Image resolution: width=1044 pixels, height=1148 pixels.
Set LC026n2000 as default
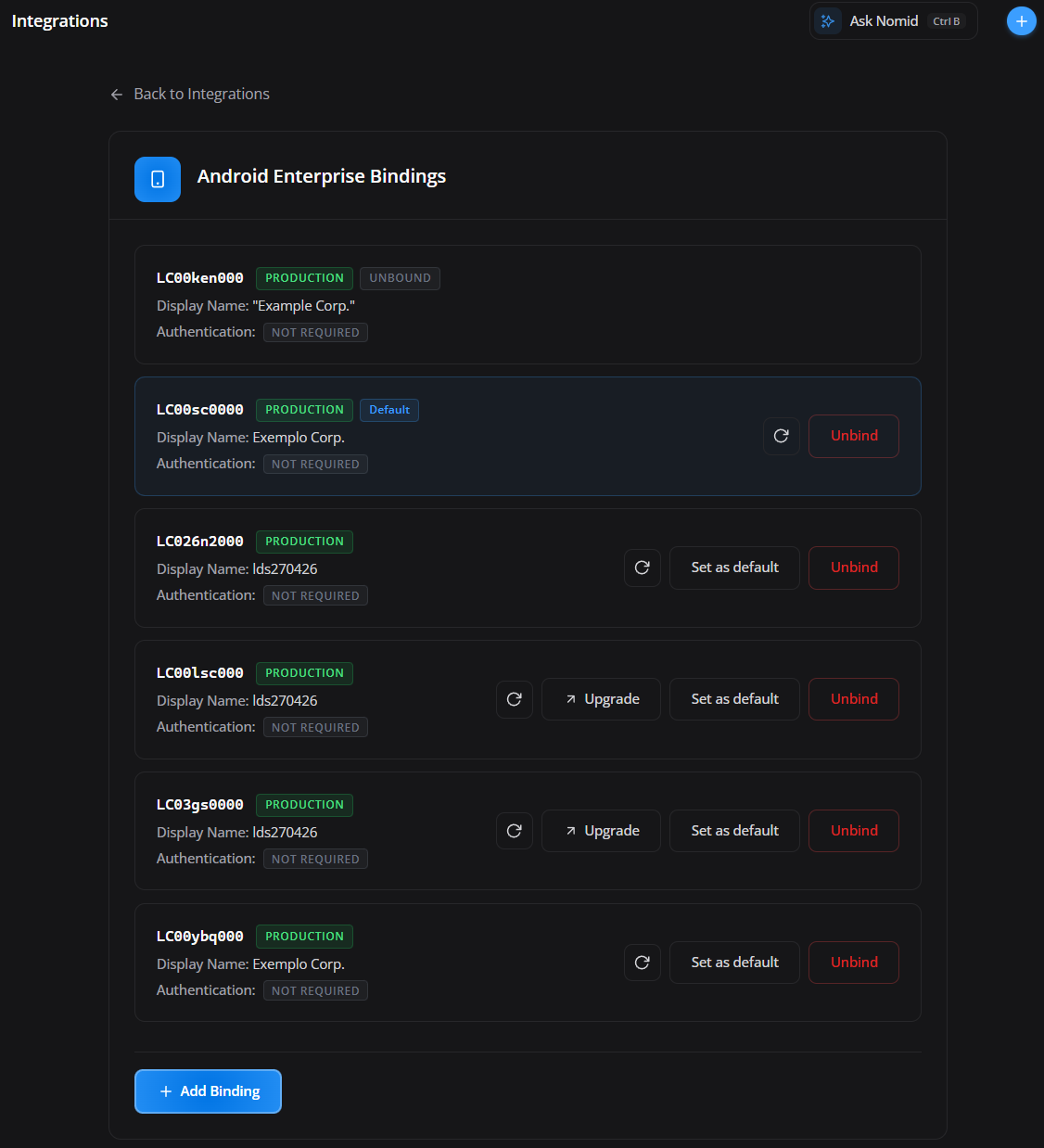pyautogui.click(x=734, y=568)
